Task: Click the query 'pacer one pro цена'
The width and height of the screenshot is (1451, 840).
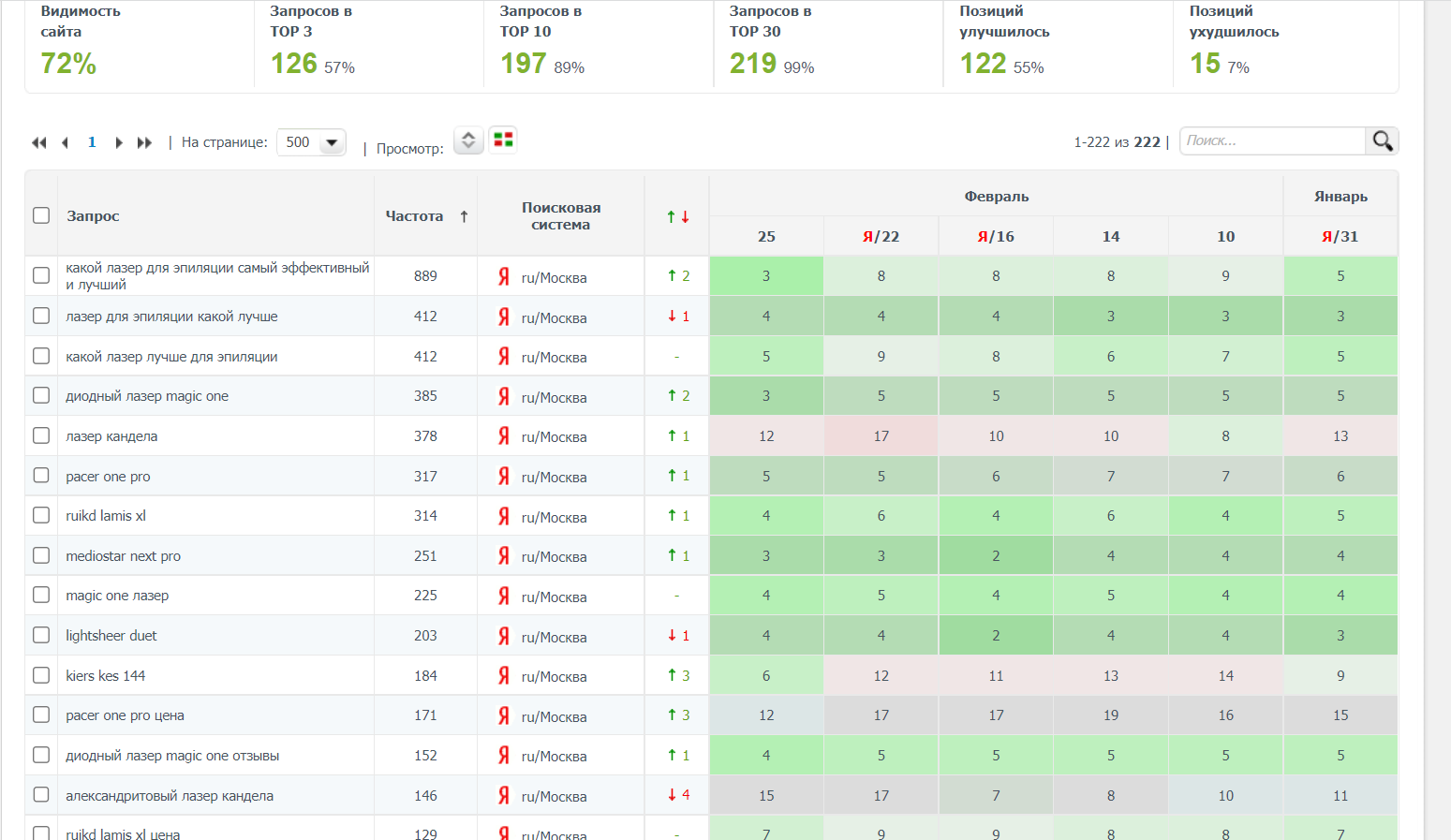Action: (125, 715)
